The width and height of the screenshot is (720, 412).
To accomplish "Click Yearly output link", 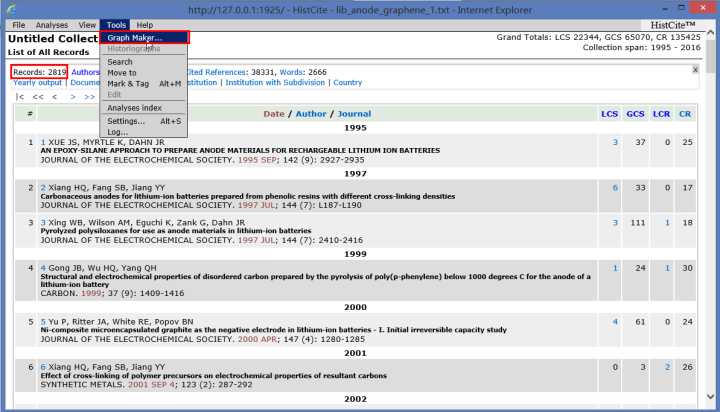I will coord(37,83).
